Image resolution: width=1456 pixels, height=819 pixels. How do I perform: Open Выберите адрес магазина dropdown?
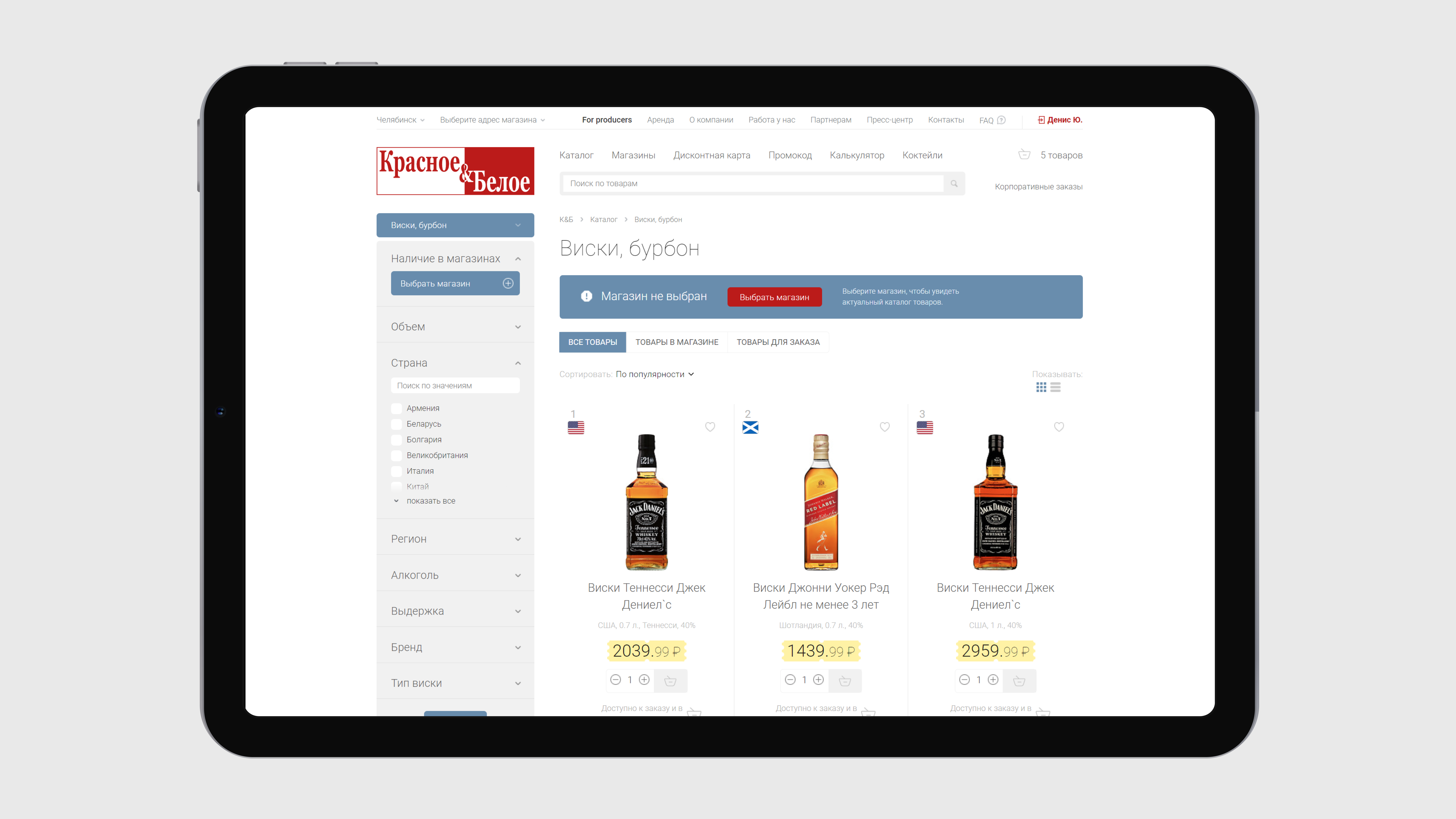pos(492,120)
